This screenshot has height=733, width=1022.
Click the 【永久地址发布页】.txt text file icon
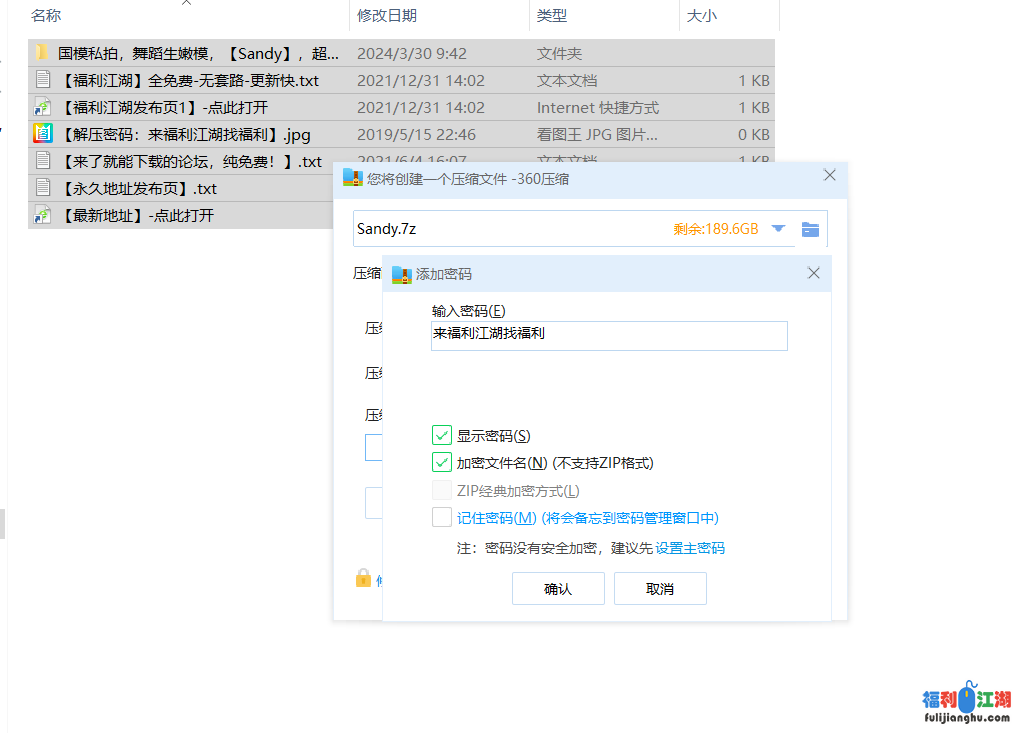42,188
